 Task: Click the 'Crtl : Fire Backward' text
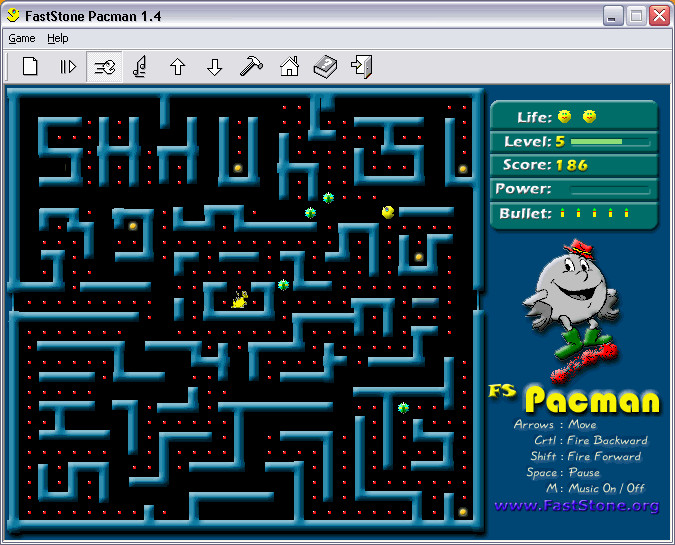click(591, 440)
